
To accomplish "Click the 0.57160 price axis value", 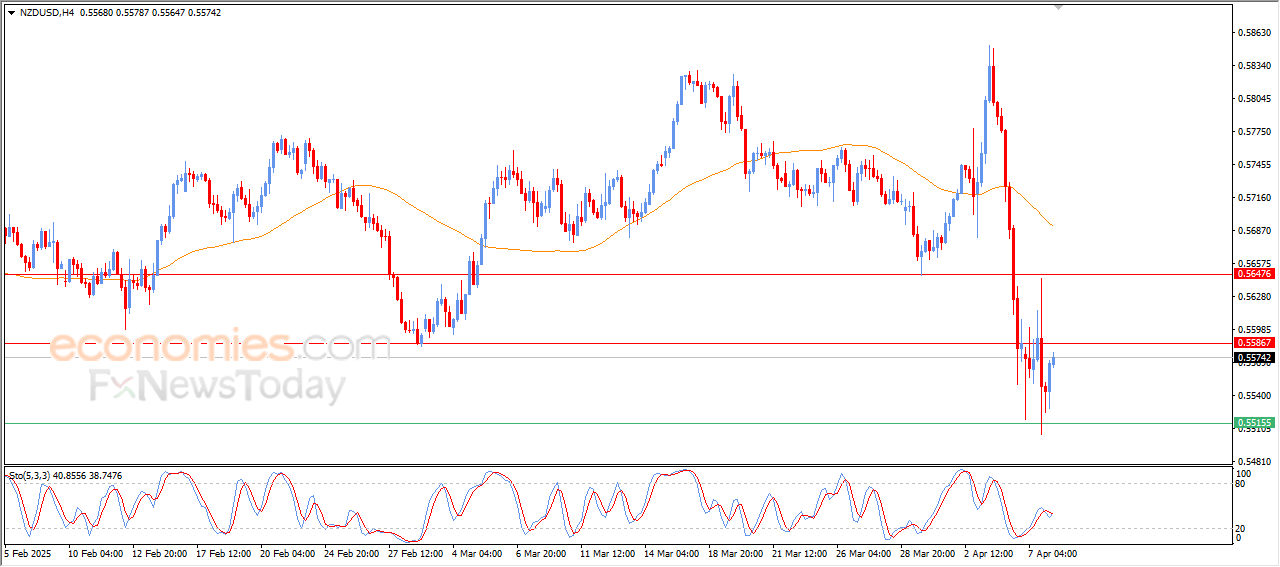I will point(1254,198).
